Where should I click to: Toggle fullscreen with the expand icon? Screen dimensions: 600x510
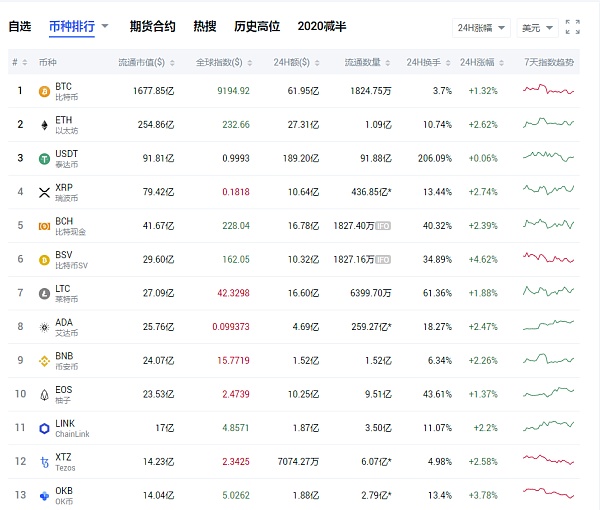572,27
